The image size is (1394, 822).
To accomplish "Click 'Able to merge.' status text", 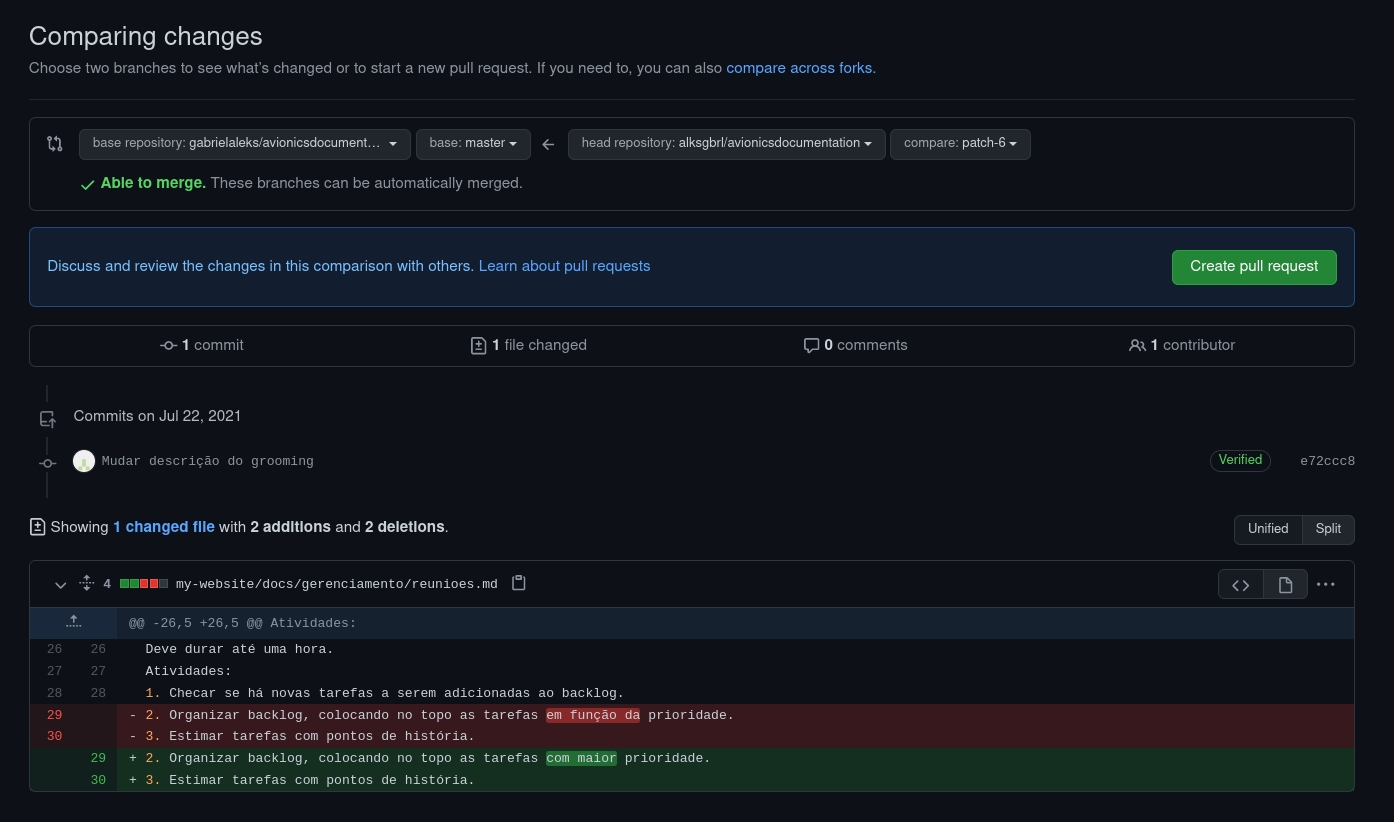I will [153, 183].
